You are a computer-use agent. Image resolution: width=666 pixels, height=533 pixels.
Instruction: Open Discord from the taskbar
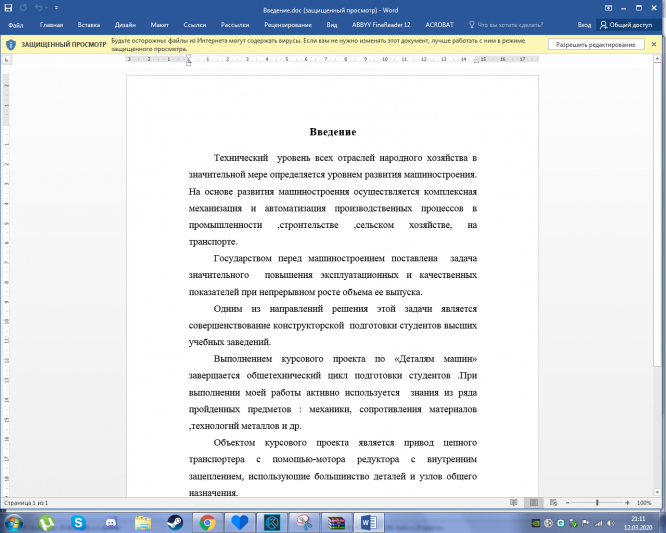click(110, 522)
